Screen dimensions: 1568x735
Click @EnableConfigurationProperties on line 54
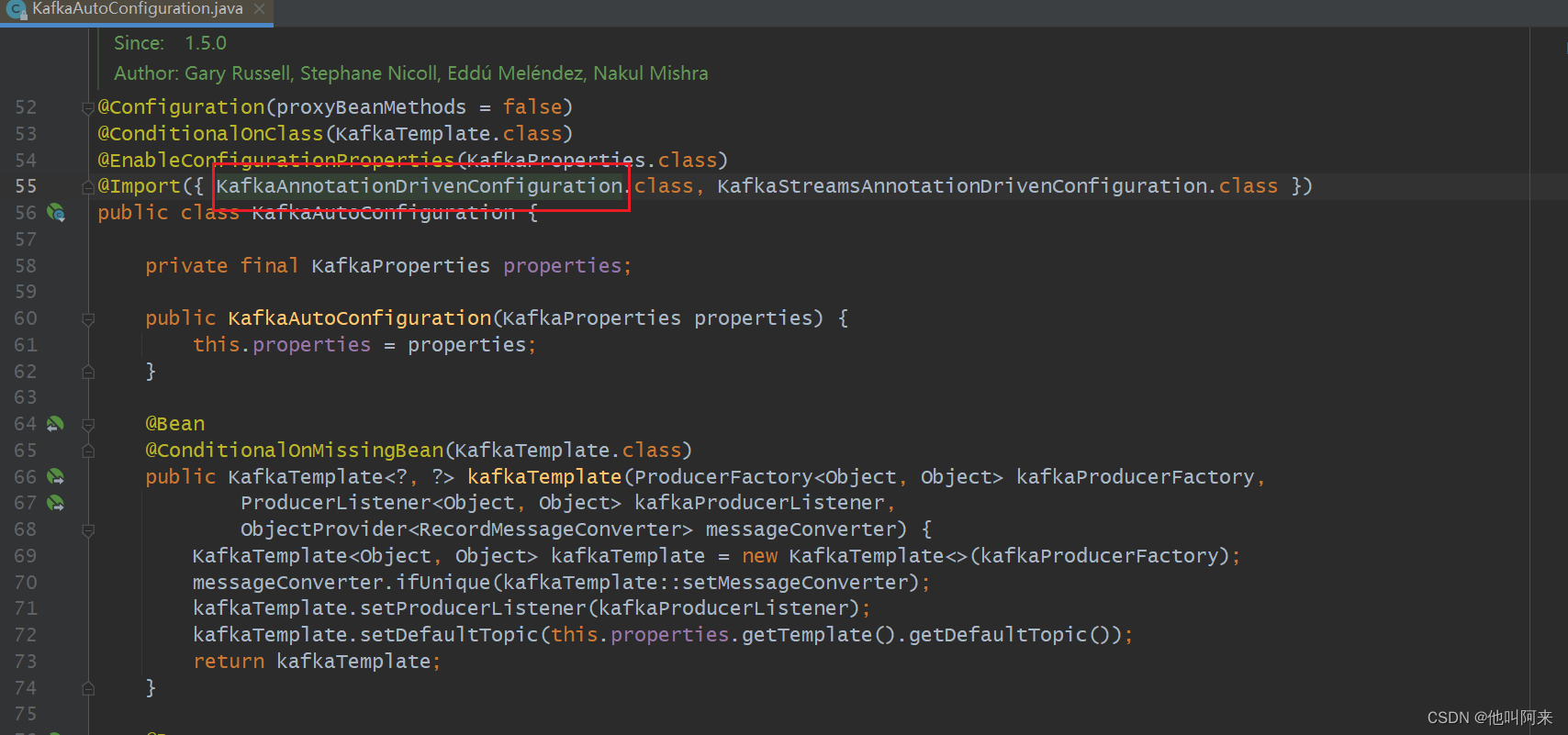click(x=276, y=161)
